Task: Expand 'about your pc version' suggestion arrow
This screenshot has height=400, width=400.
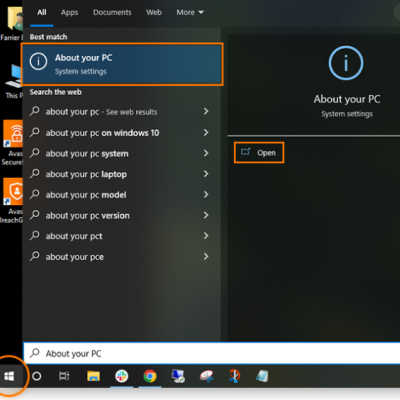Action: click(x=206, y=215)
